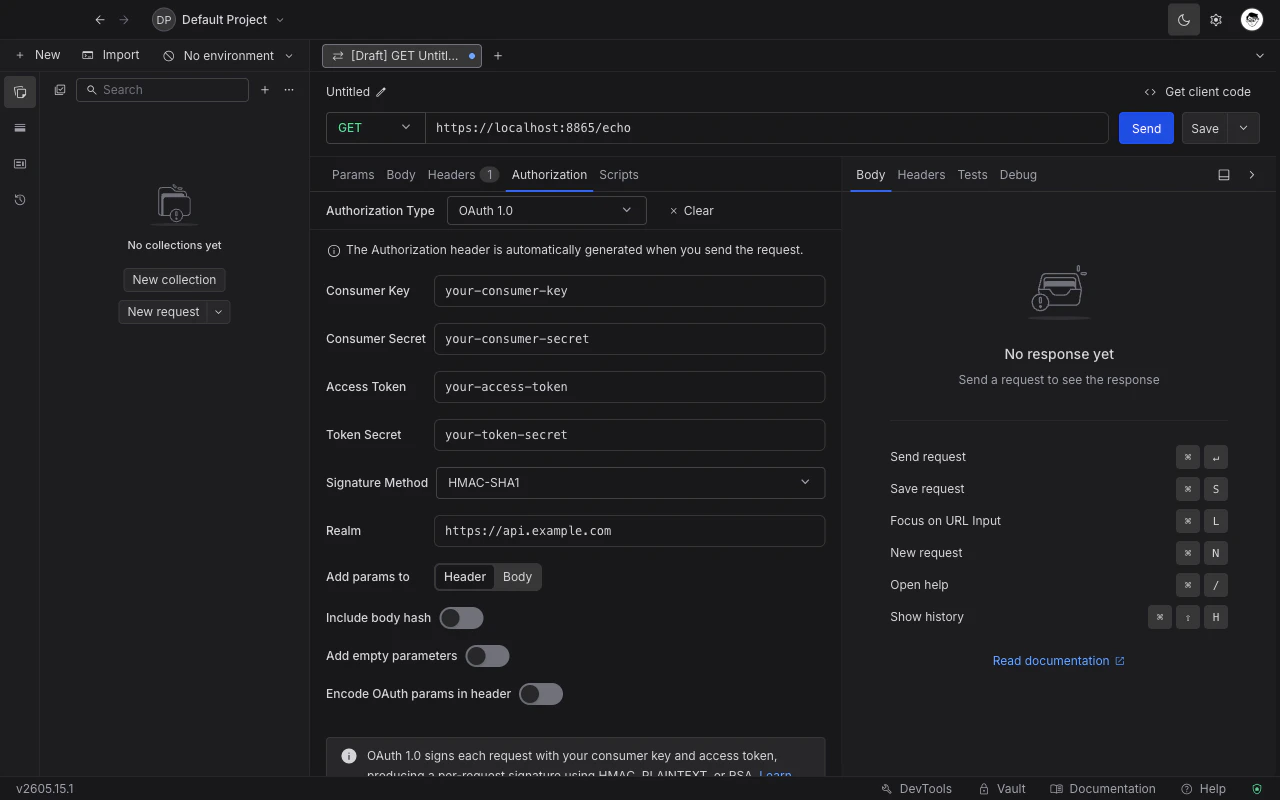Viewport: 1280px width, 800px height.
Task: Select Header for Add params to
Action: click(x=465, y=577)
